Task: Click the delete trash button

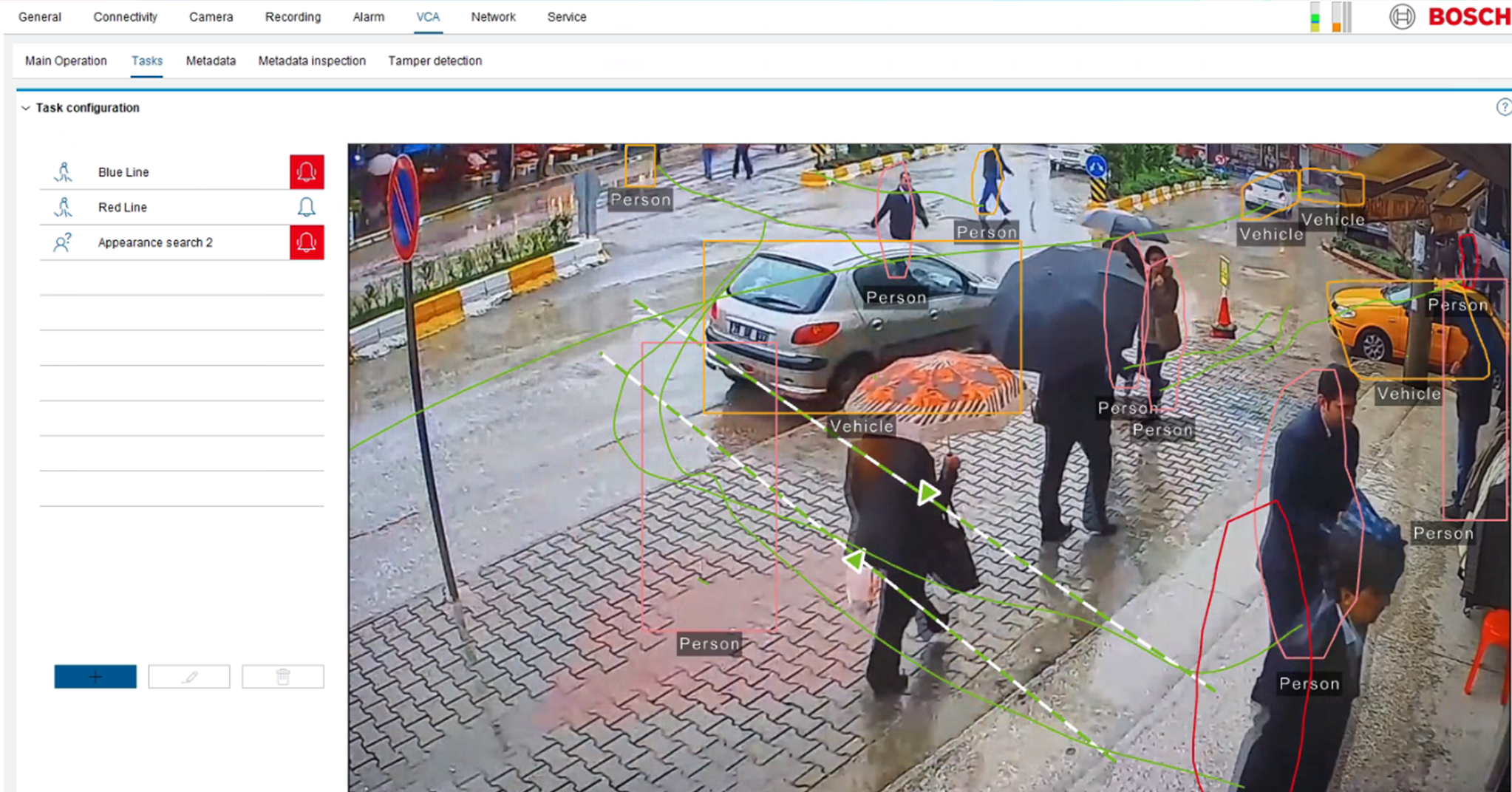Action: coord(282,677)
